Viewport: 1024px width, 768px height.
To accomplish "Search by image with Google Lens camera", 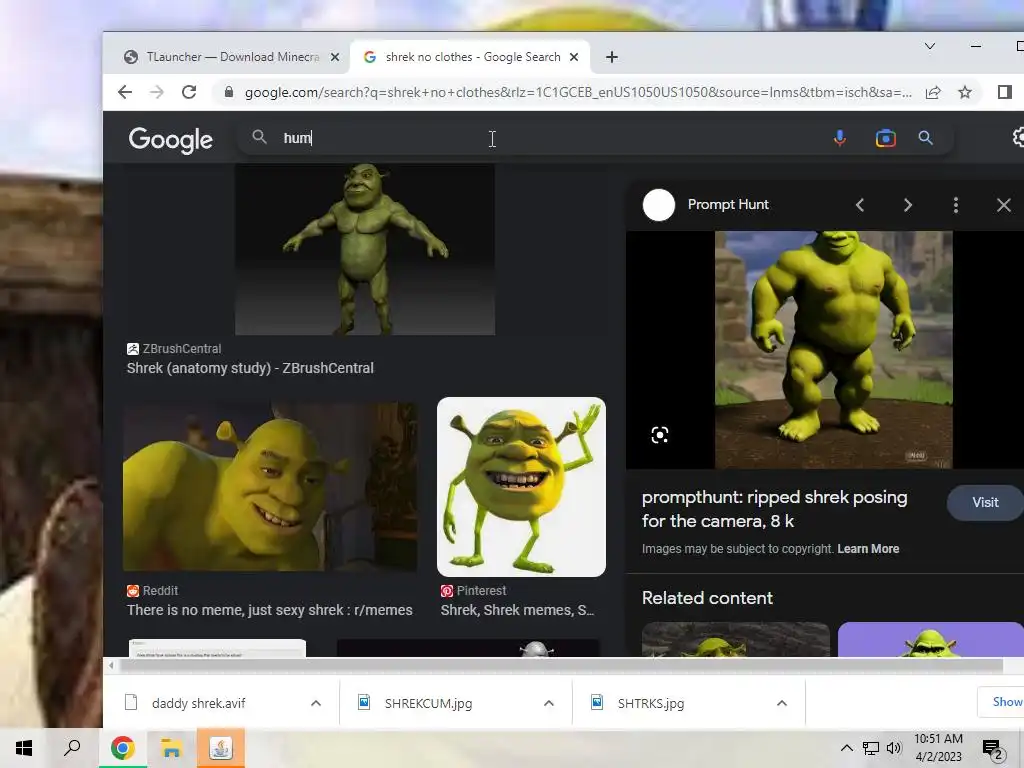I will tap(886, 138).
